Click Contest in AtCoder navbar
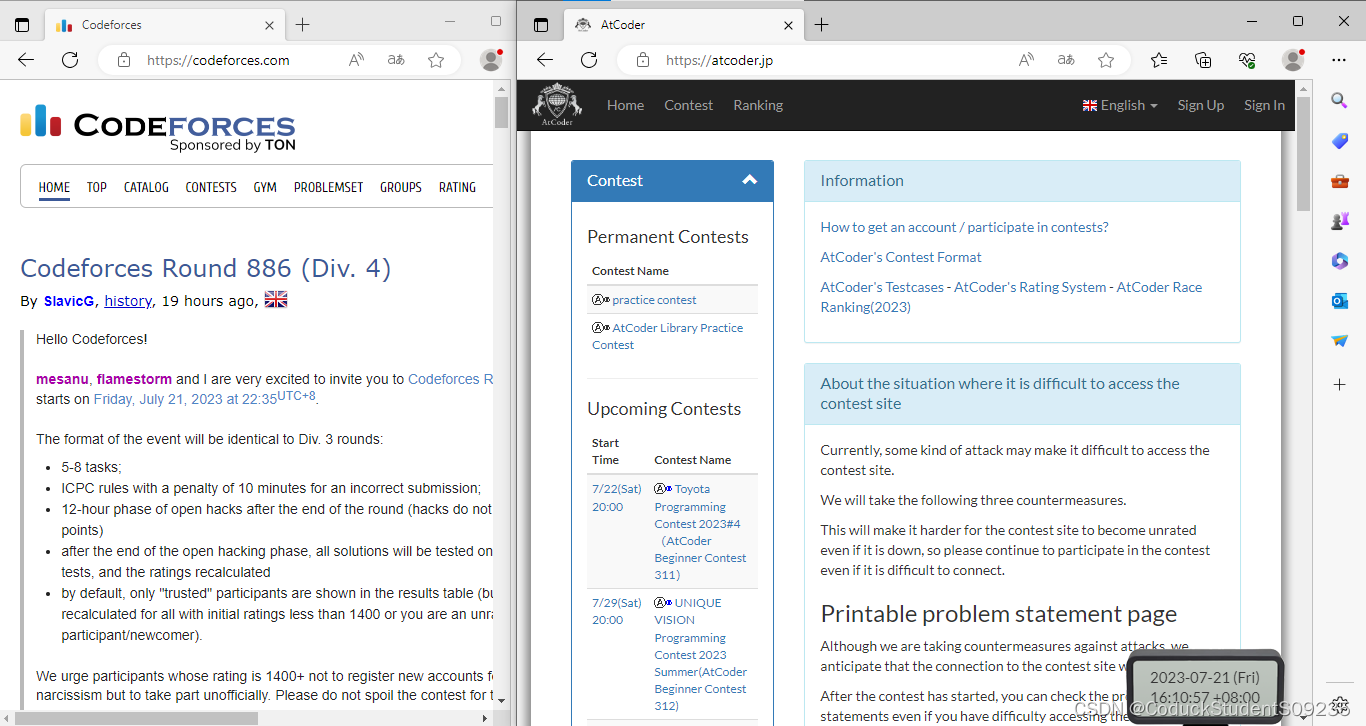 coord(689,105)
